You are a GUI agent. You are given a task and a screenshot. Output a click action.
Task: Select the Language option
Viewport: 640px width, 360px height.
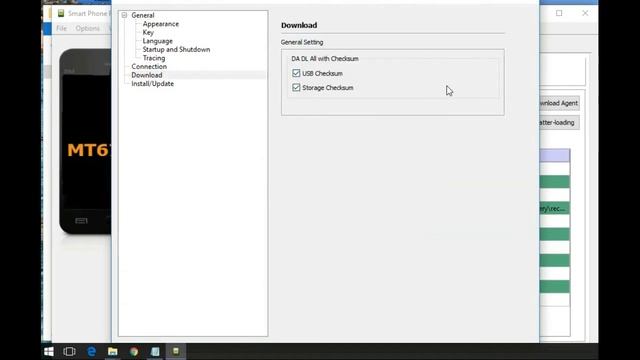click(158, 41)
